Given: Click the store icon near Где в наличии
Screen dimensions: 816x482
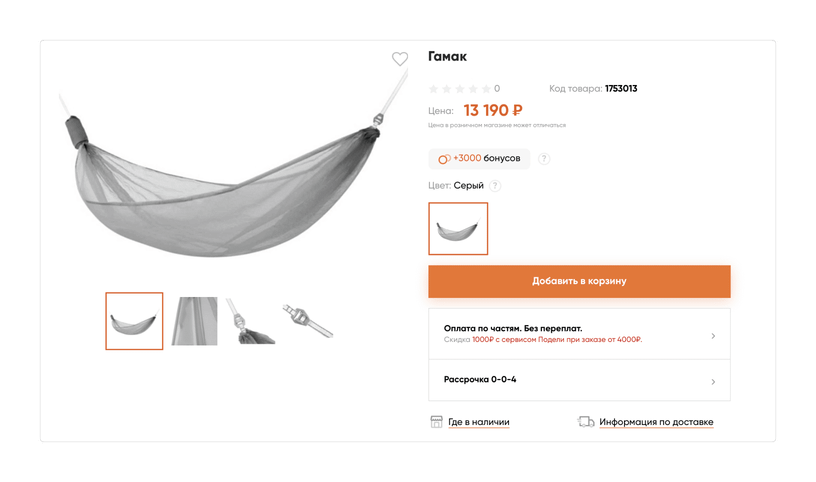Looking at the screenshot, I should pyautogui.click(x=436, y=422).
